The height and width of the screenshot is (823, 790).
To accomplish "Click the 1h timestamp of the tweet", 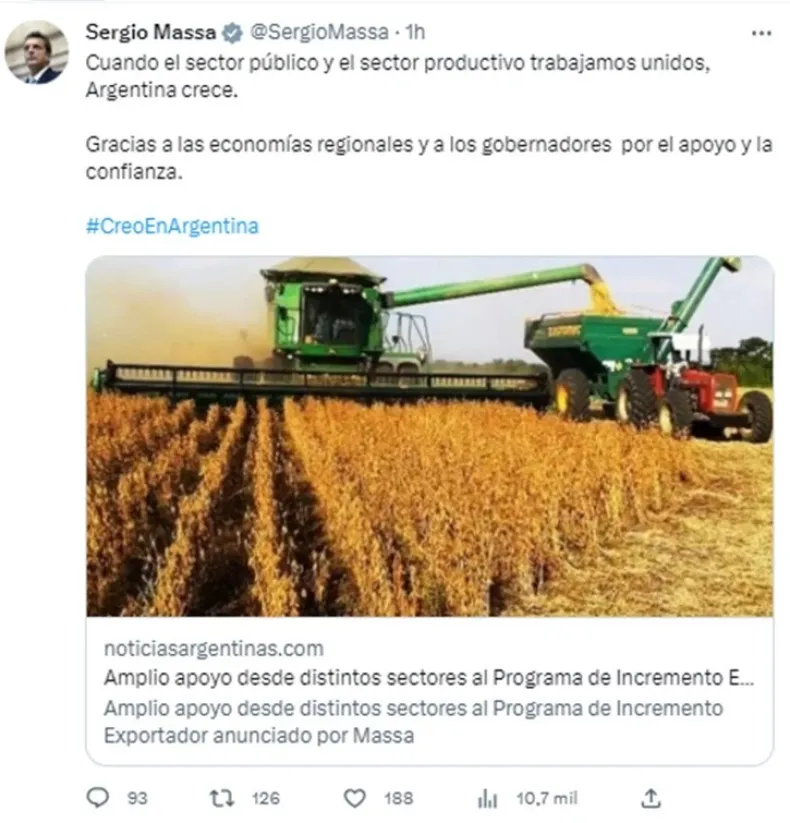I will 415,33.
